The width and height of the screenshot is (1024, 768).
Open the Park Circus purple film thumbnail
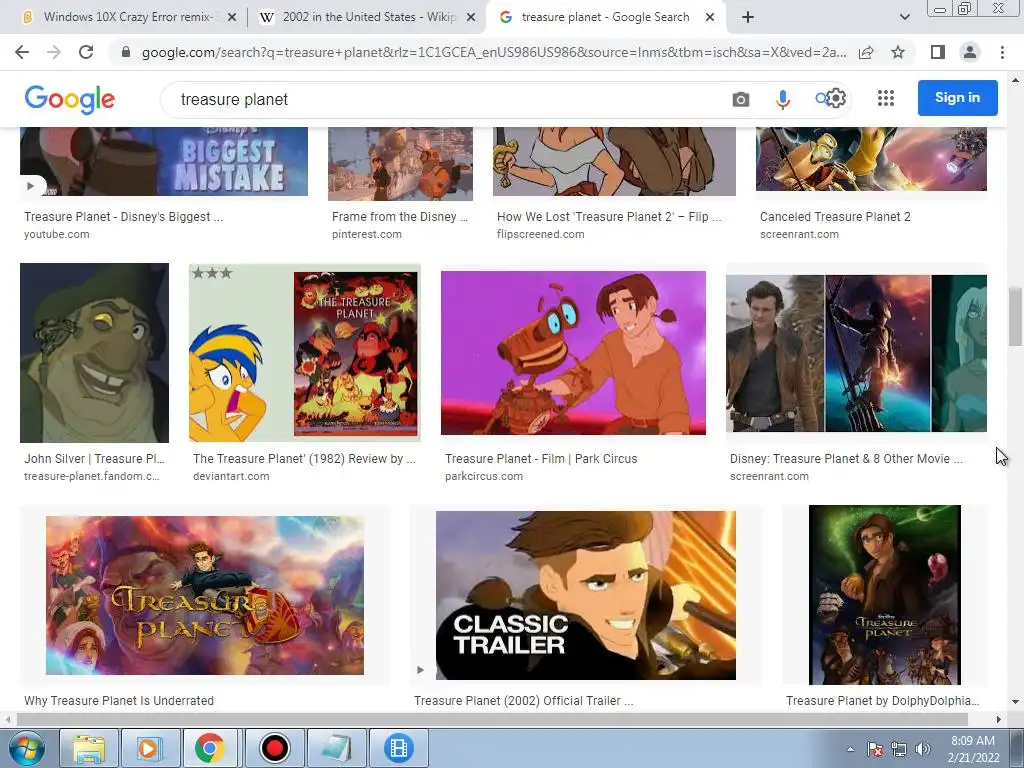[x=573, y=353]
